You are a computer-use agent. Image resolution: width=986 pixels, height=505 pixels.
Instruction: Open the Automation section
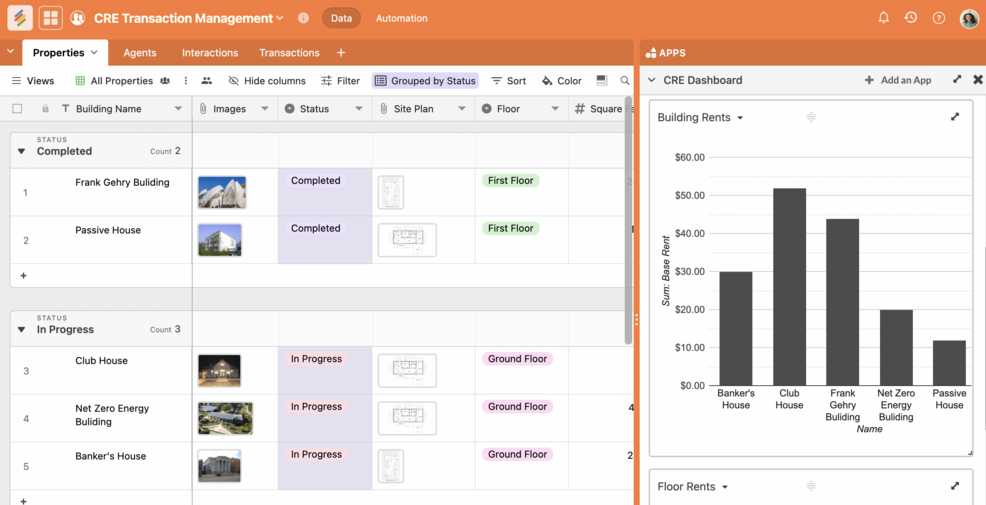(401, 18)
